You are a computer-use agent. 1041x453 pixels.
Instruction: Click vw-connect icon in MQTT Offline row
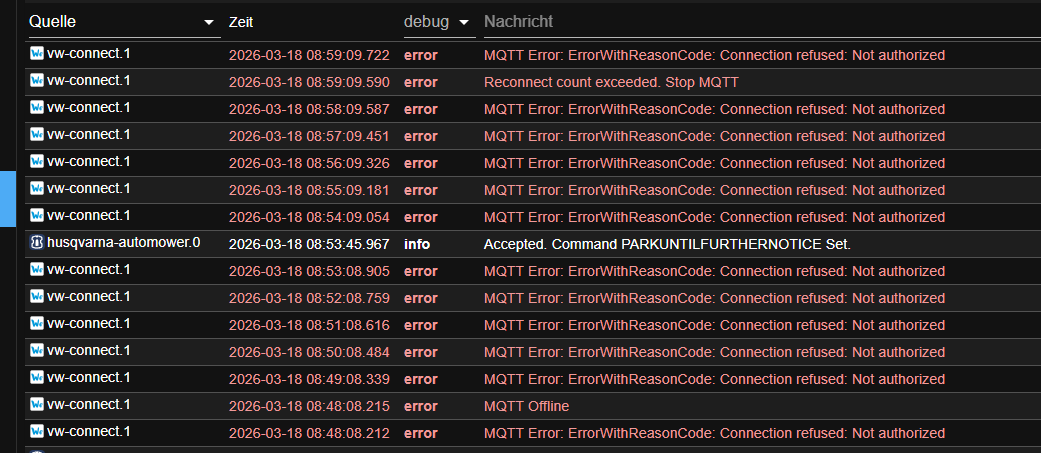pos(37,404)
